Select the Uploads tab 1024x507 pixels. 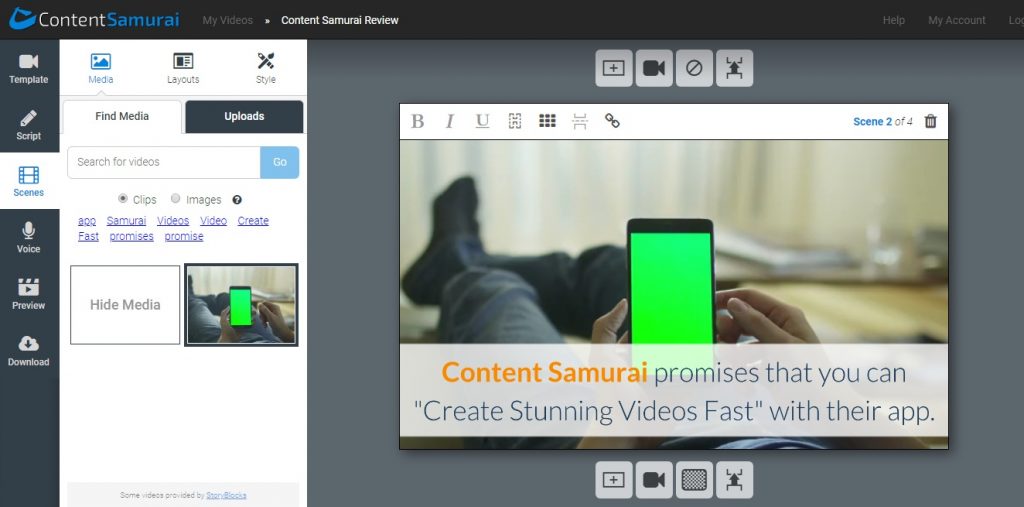tap(244, 116)
